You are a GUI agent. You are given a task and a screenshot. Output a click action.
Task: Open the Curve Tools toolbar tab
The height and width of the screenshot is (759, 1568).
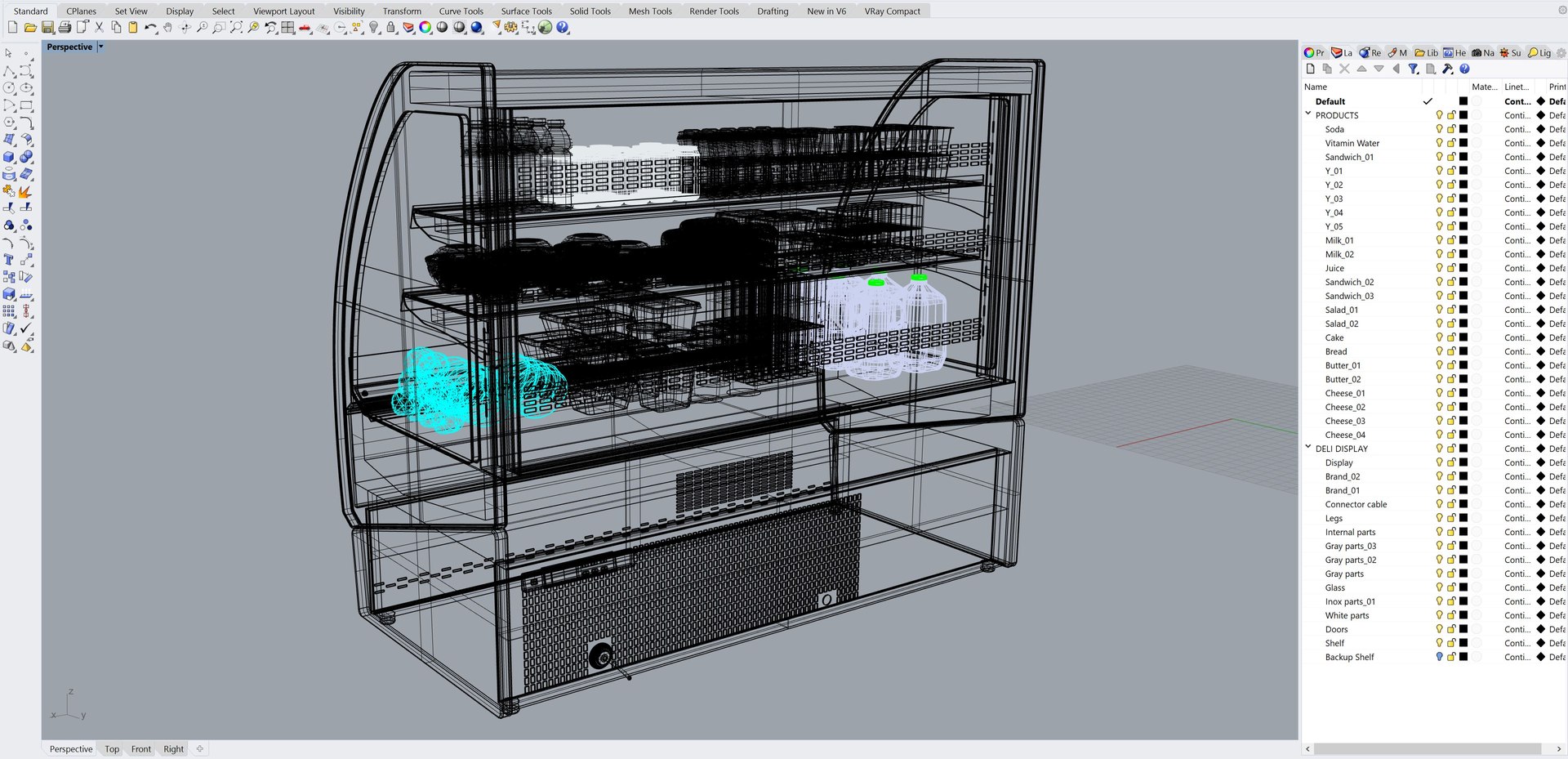click(x=461, y=11)
